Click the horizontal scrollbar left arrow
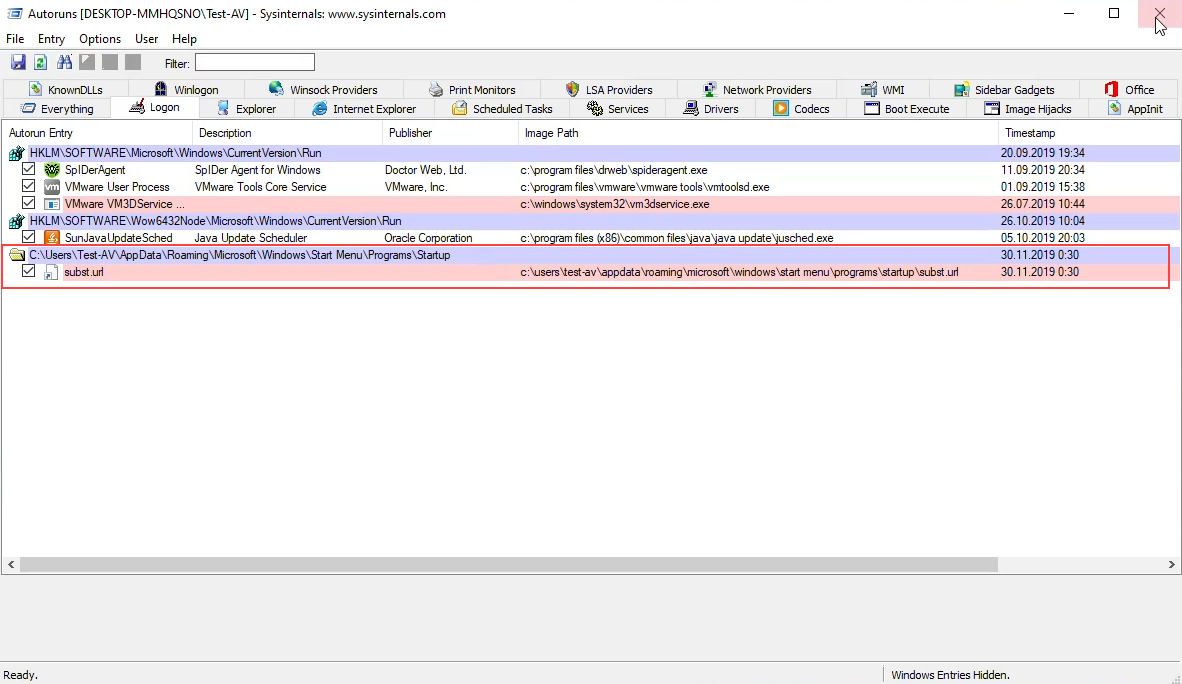 point(11,564)
